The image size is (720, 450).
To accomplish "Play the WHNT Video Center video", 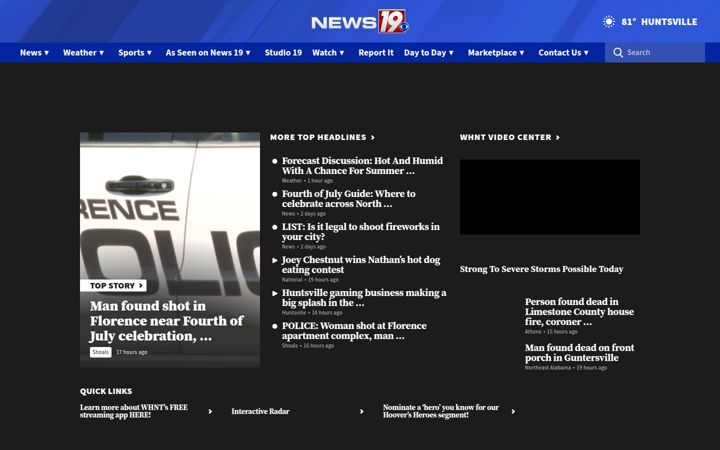I will [x=550, y=197].
